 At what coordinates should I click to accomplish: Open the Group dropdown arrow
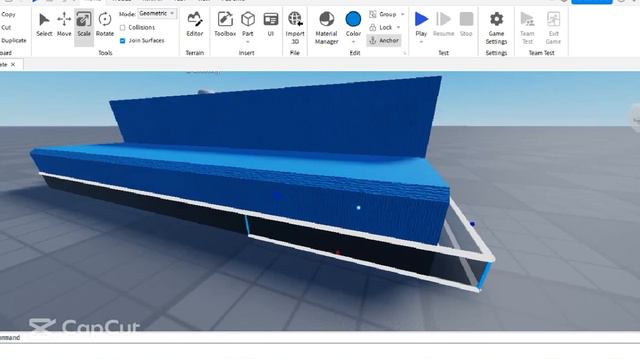402,14
